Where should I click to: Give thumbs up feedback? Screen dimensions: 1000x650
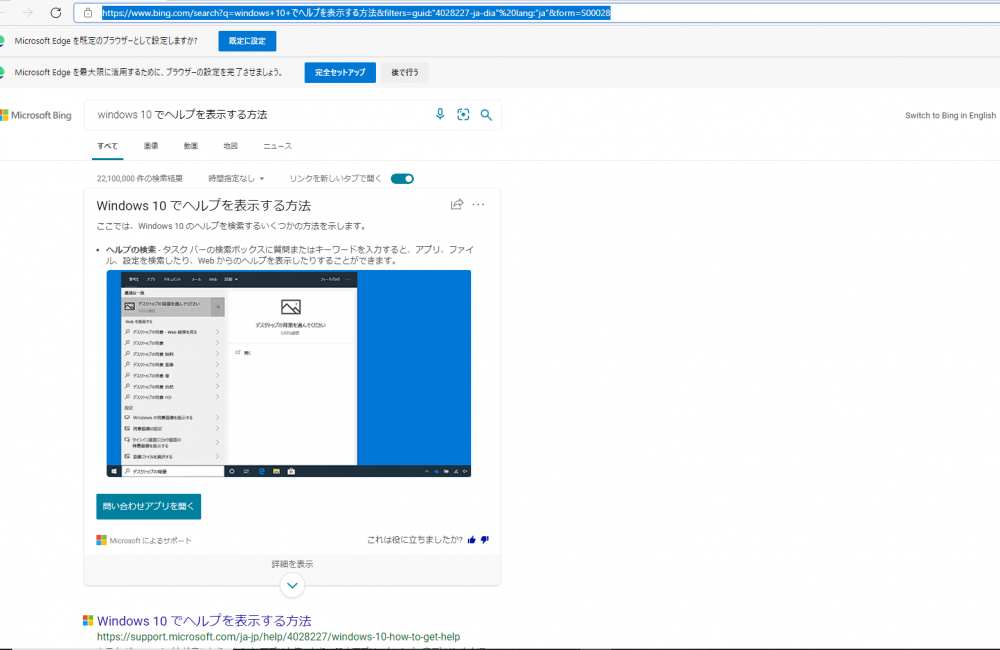click(x=472, y=540)
